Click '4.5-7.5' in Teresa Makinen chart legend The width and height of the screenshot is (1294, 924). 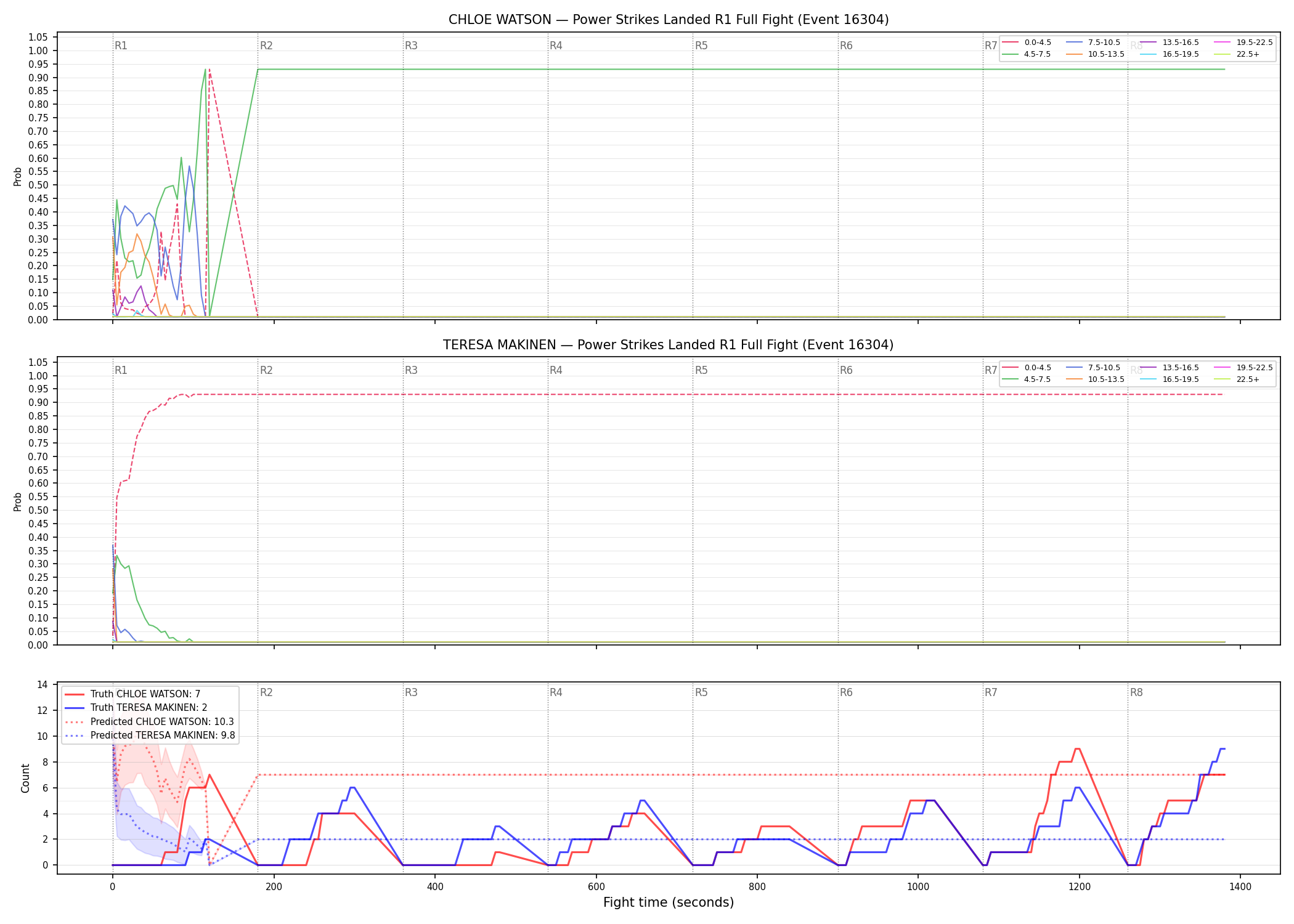tap(1038, 379)
